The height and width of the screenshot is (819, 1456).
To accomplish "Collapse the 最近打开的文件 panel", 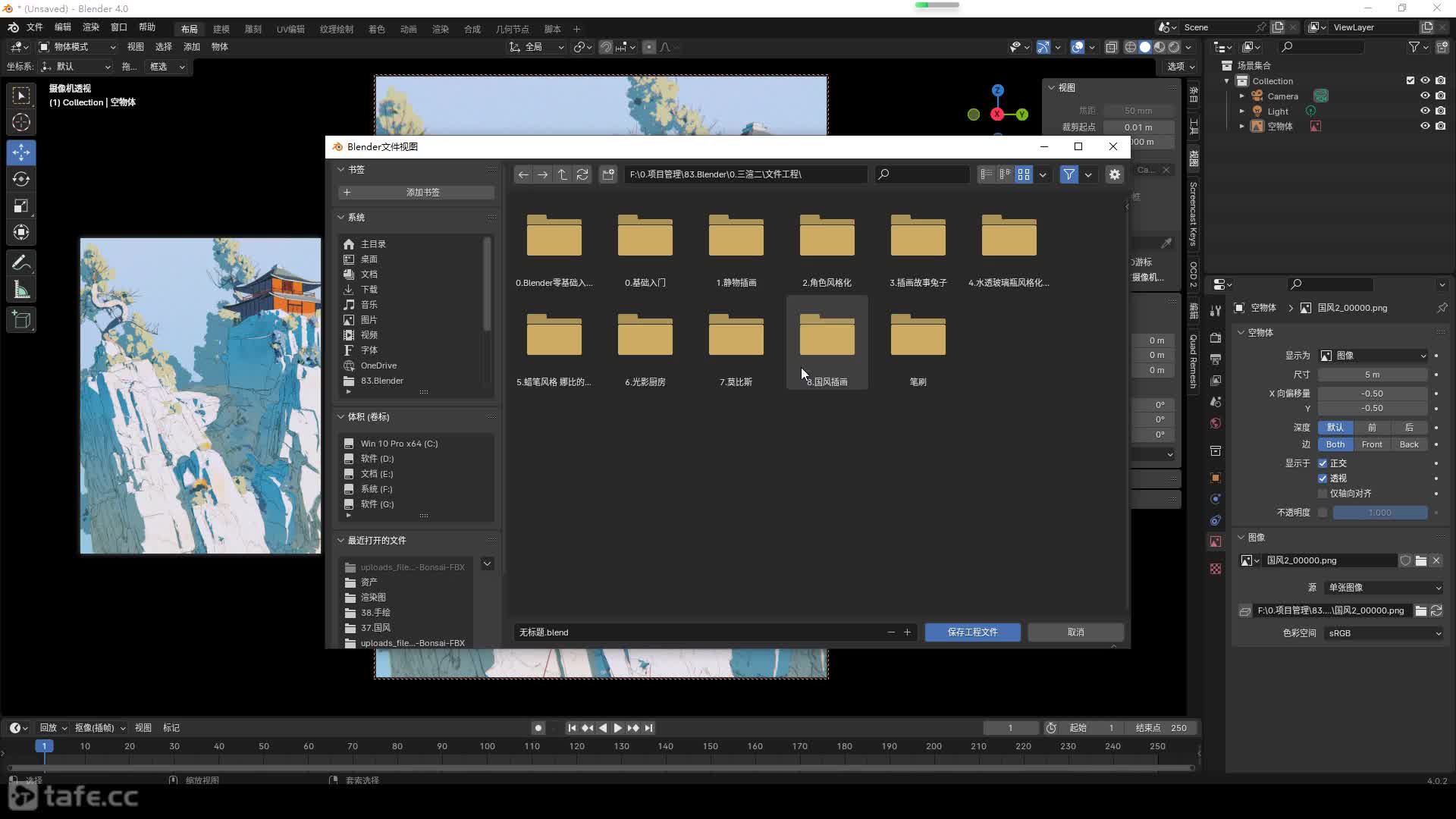I will coord(341,541).
